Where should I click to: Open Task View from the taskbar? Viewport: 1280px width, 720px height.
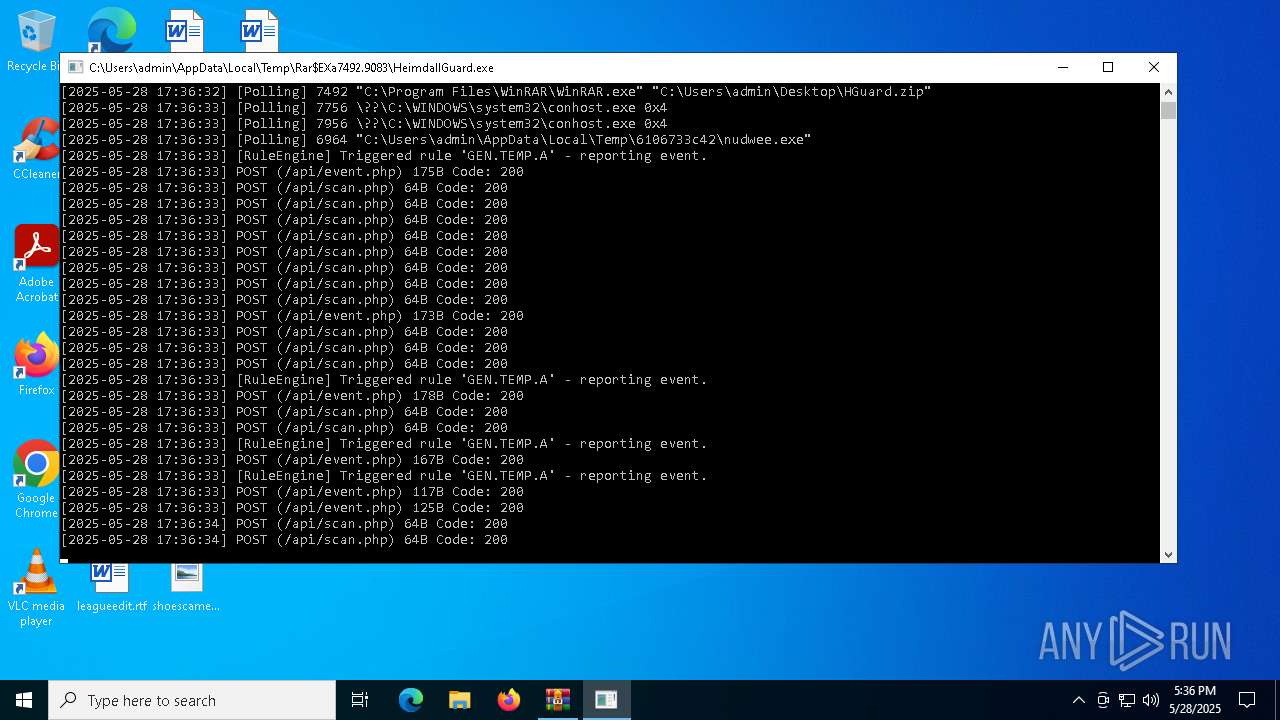[x=360, y=700]
